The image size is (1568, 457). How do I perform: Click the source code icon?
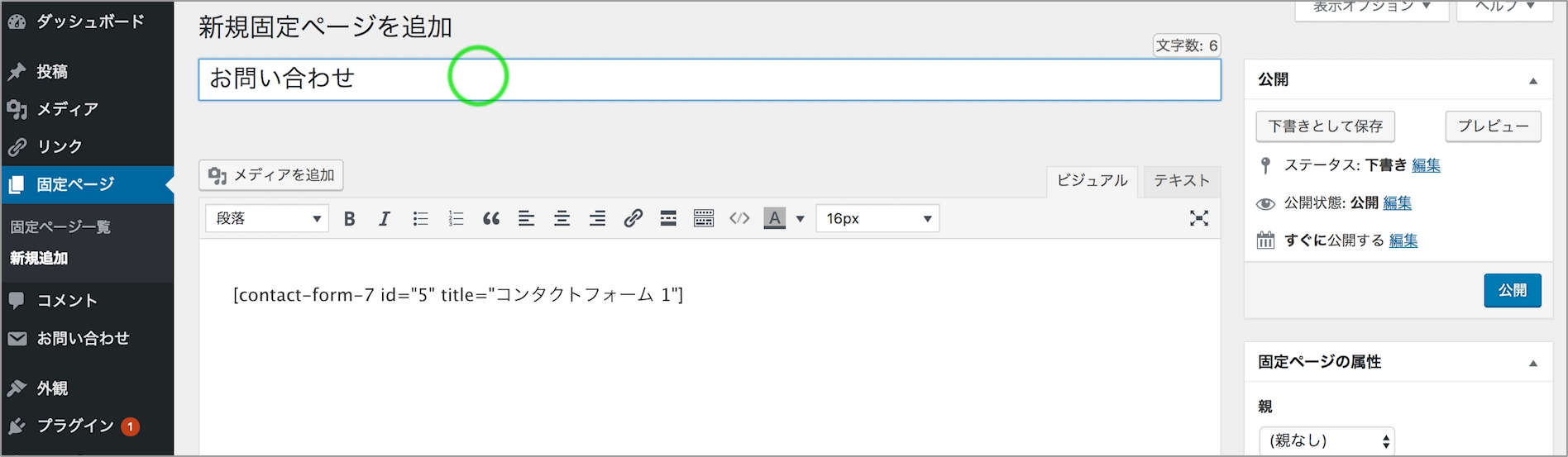[x=739, y=218]
